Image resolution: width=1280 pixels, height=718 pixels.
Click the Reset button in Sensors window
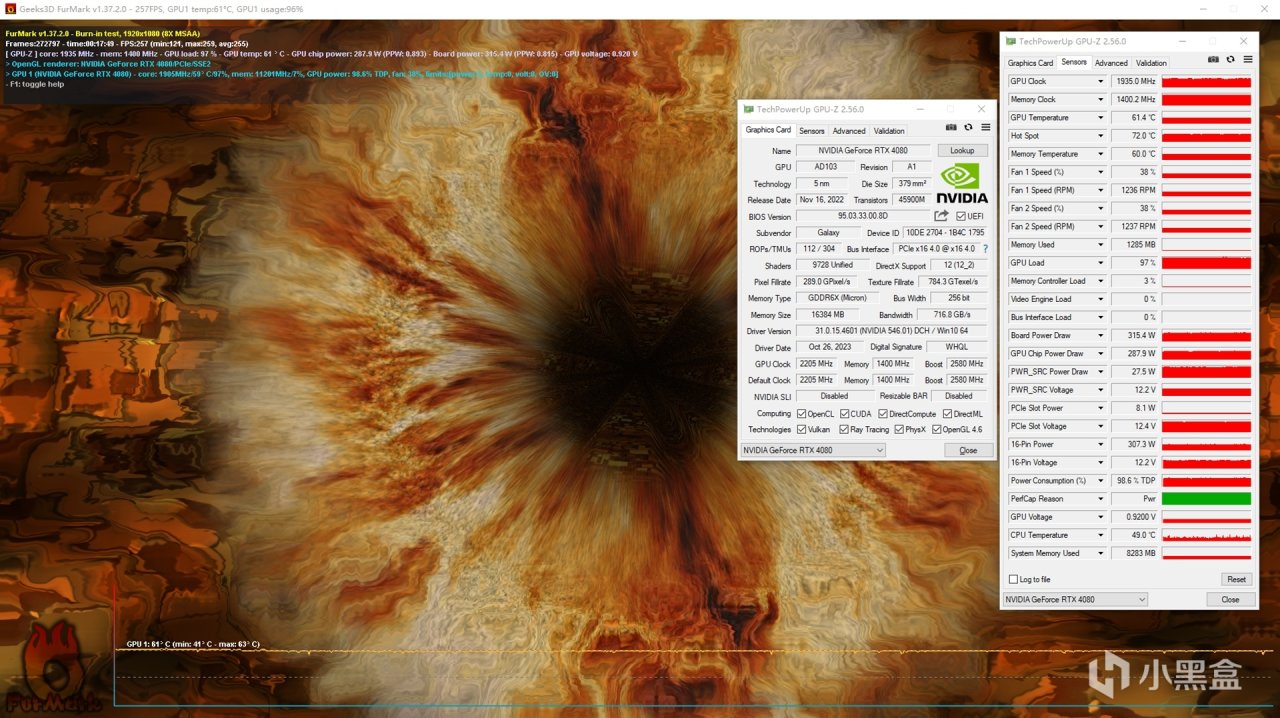coord(1237,579)
